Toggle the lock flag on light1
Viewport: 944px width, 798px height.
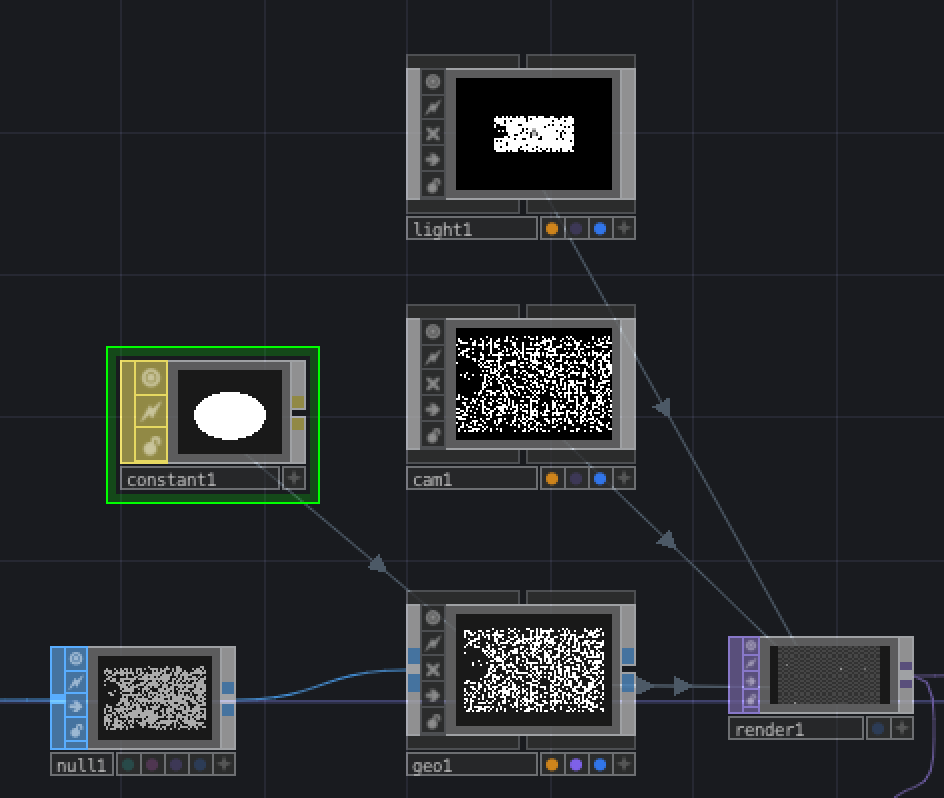[433, 185]
